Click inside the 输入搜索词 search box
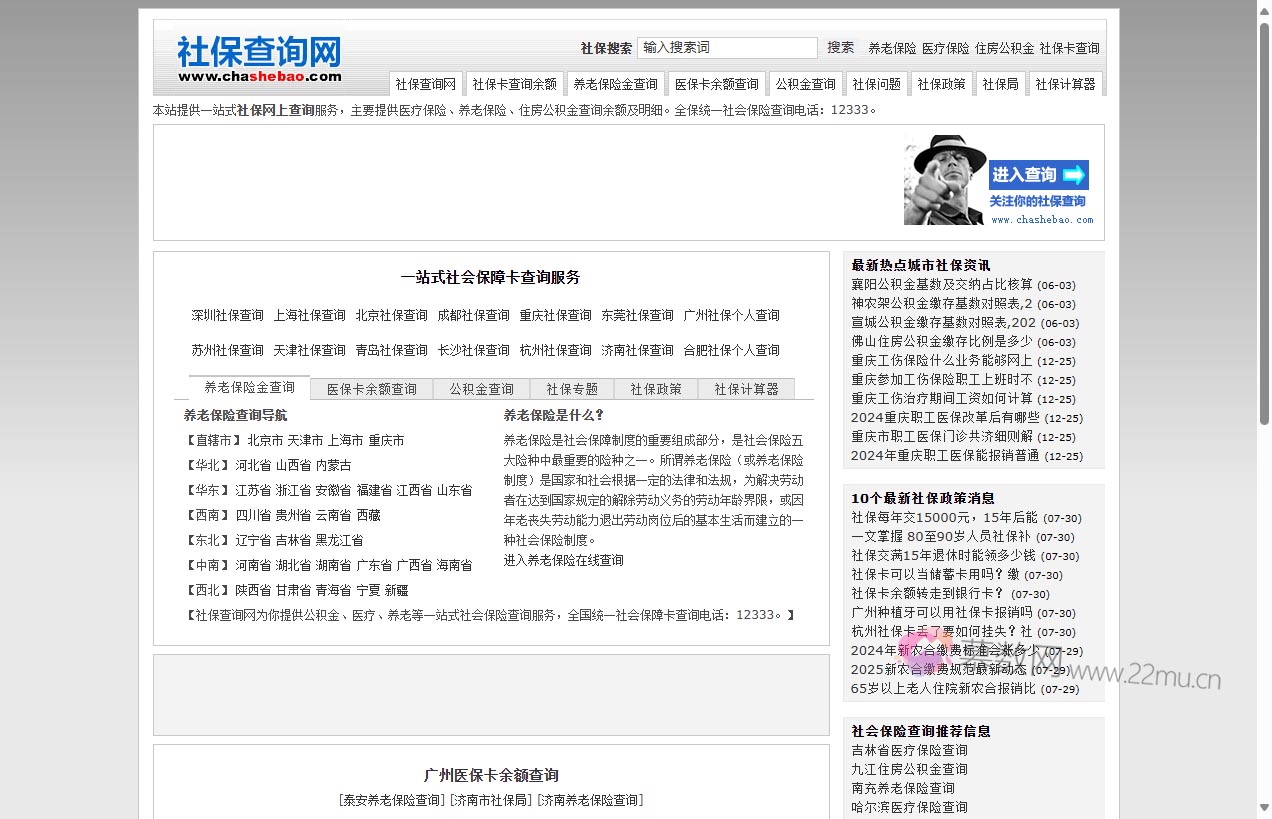Viewport: 1272px width, 819px height. (x=727, y=47)
